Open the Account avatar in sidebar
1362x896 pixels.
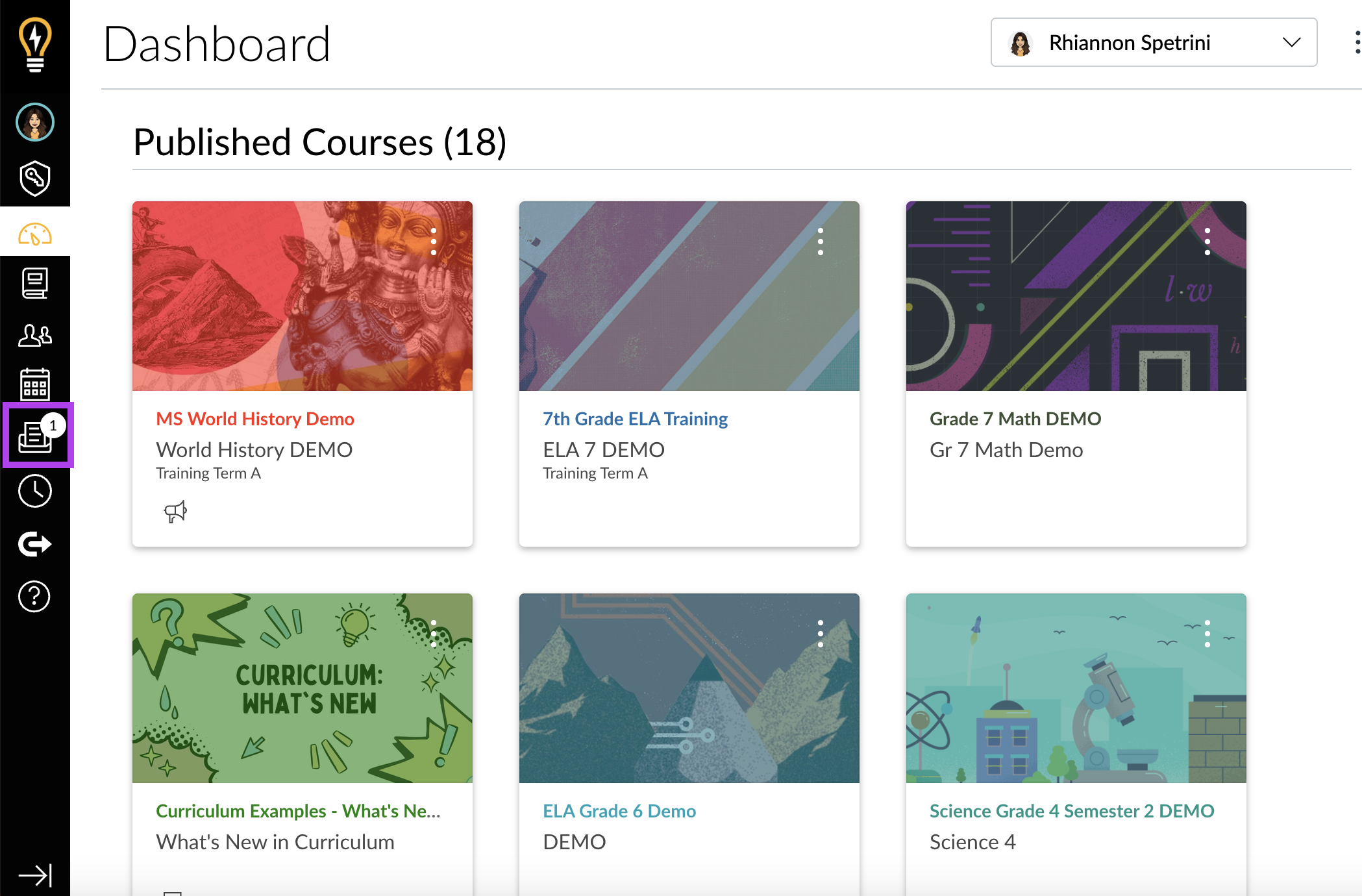click(35, 122)
